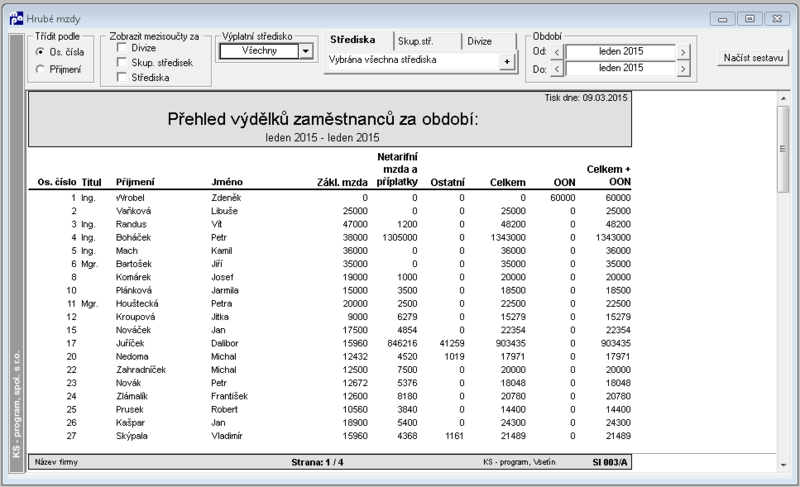Select surname Juříček in the list
Image resolution: width=800 pixels, height=487 pixels.
[x=130, y=344]
